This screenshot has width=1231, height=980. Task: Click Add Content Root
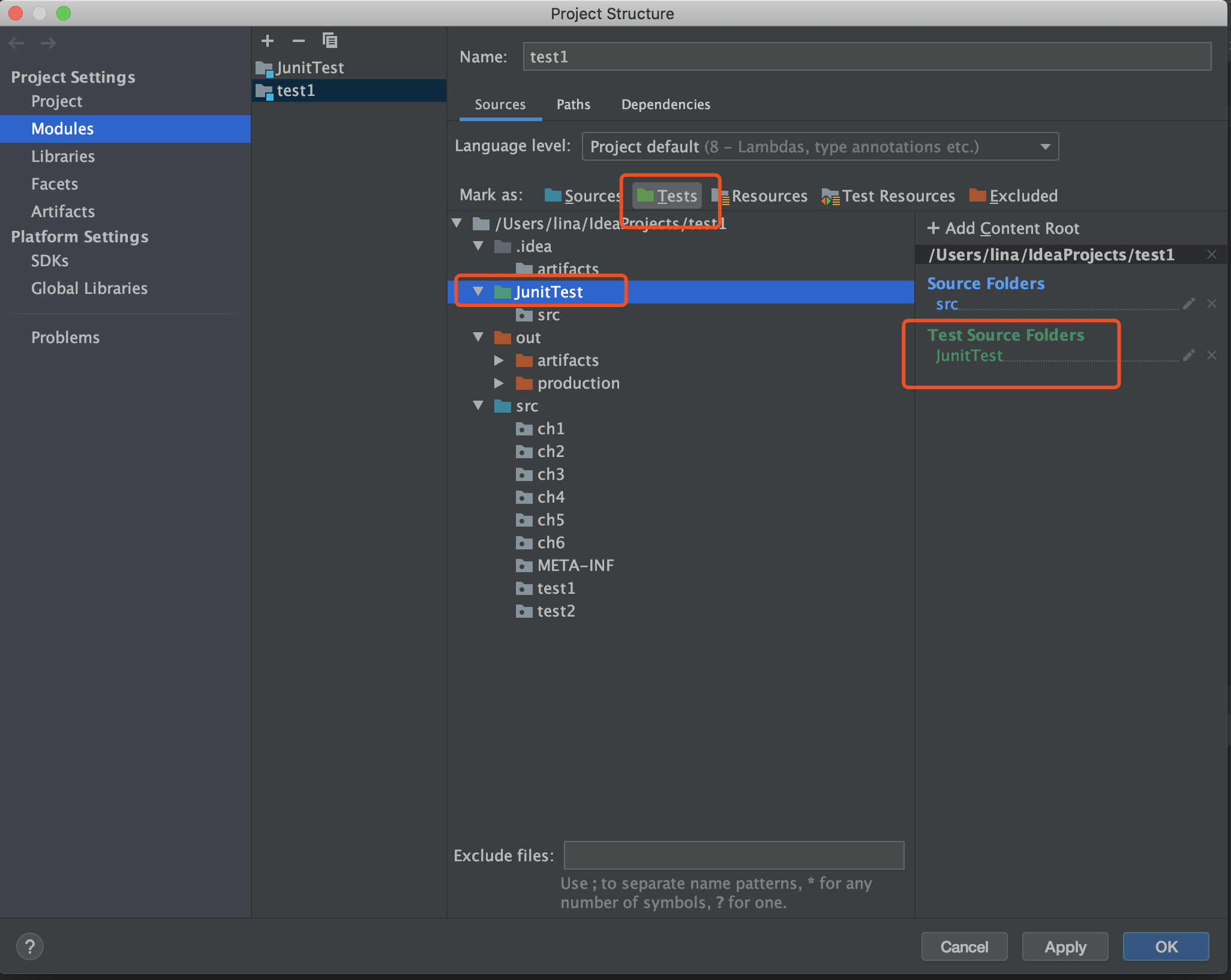click(1004, 229)
